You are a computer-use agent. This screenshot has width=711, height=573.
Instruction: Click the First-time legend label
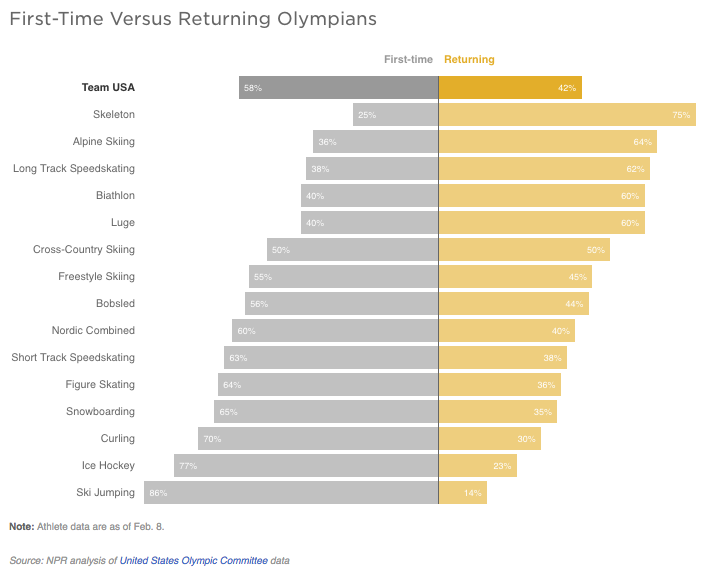(x=408, y=59)
